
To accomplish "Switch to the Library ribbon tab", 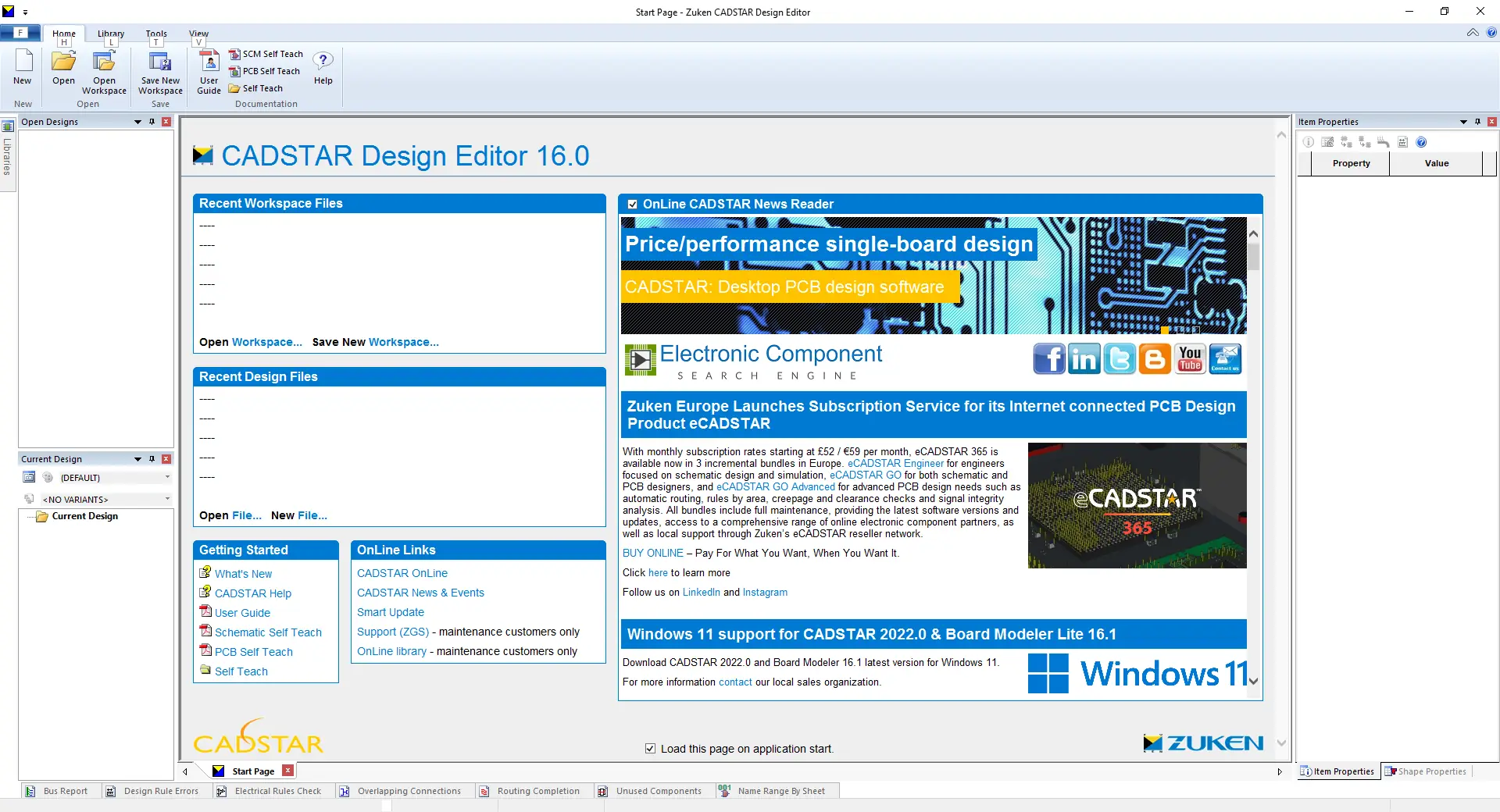I will (x=111, y=34).
